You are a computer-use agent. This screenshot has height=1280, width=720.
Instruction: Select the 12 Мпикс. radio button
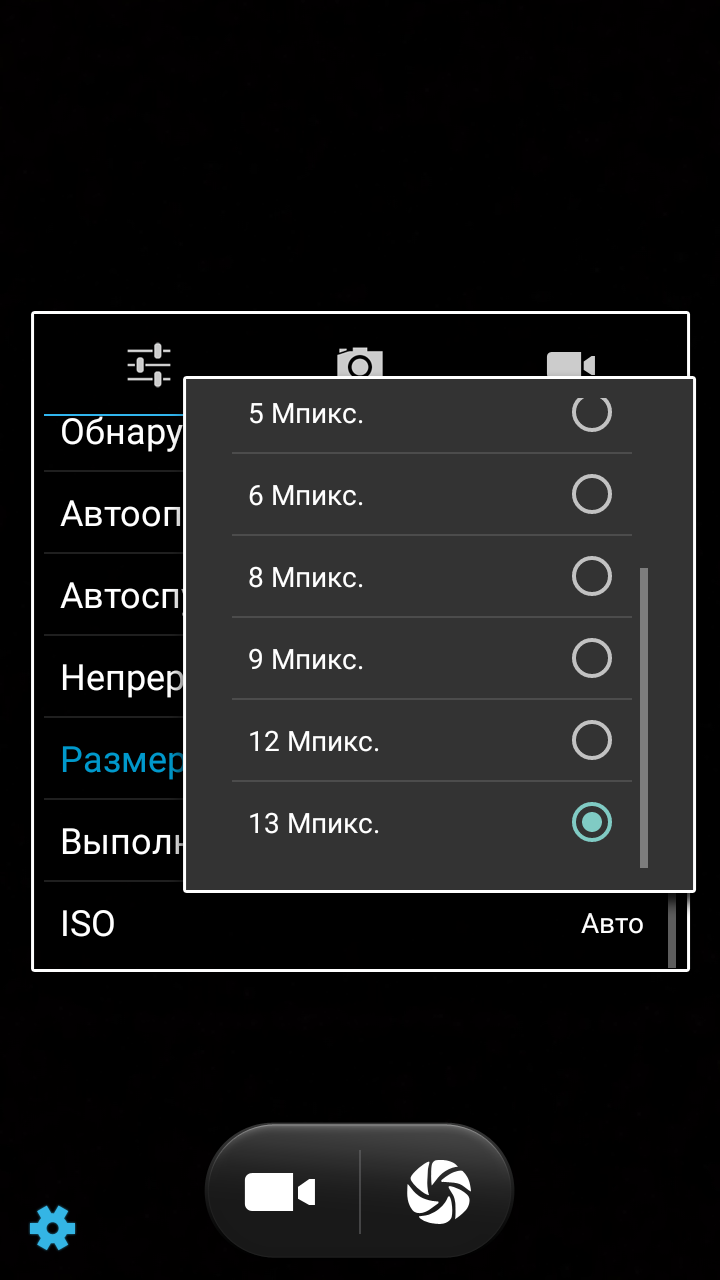point(591,740)
